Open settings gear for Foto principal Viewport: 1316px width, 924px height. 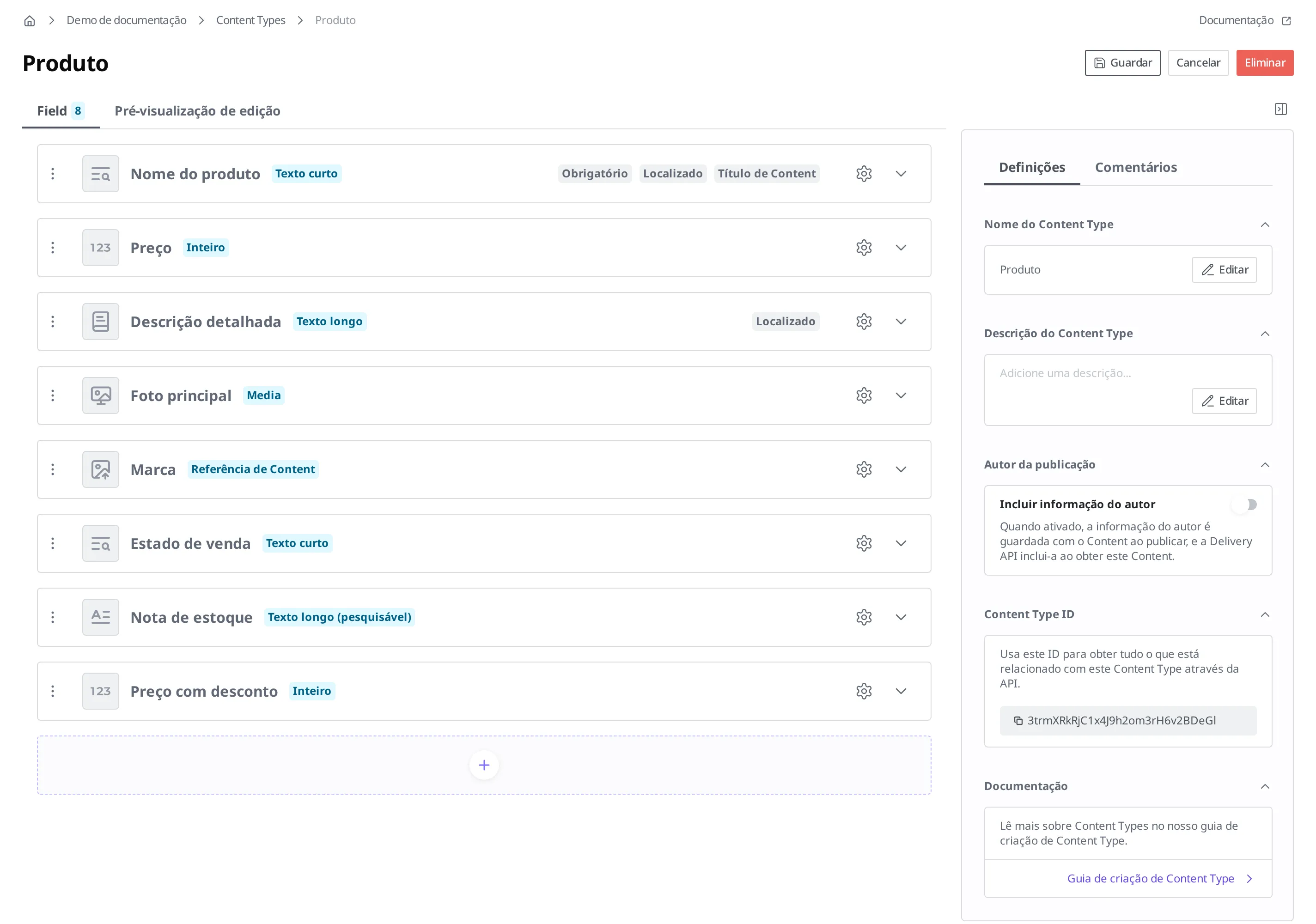tap(864, 395)
